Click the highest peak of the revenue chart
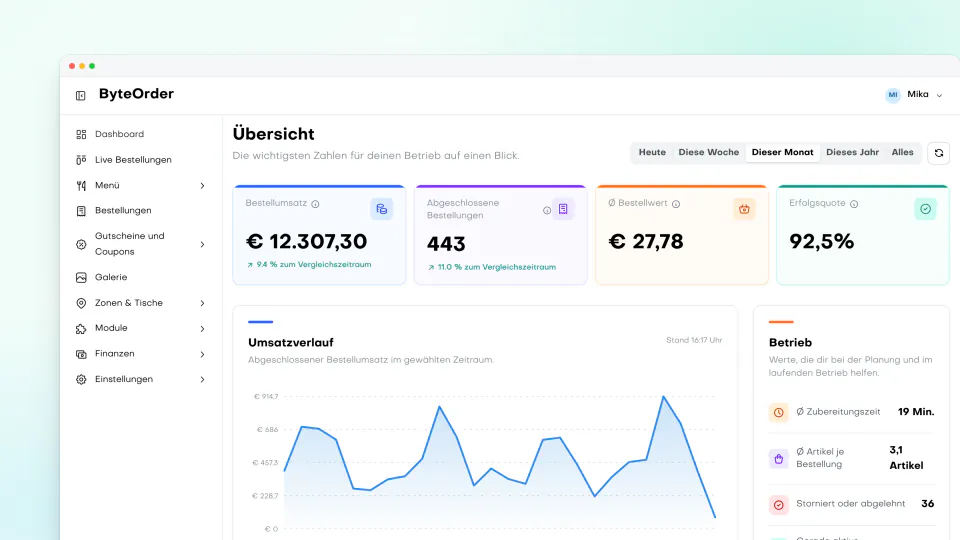 [x=663, y=397]
